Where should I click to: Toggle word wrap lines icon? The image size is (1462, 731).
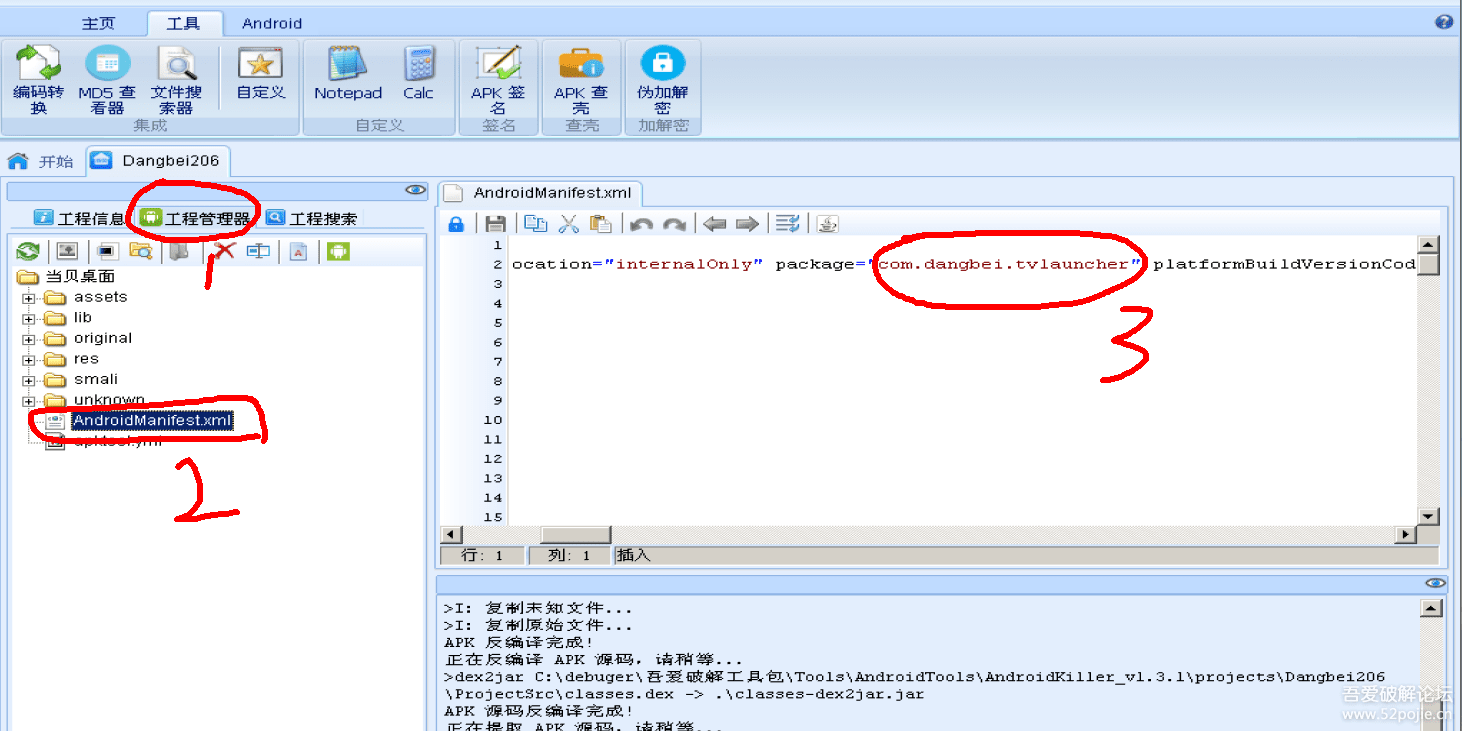pos(788,224)
